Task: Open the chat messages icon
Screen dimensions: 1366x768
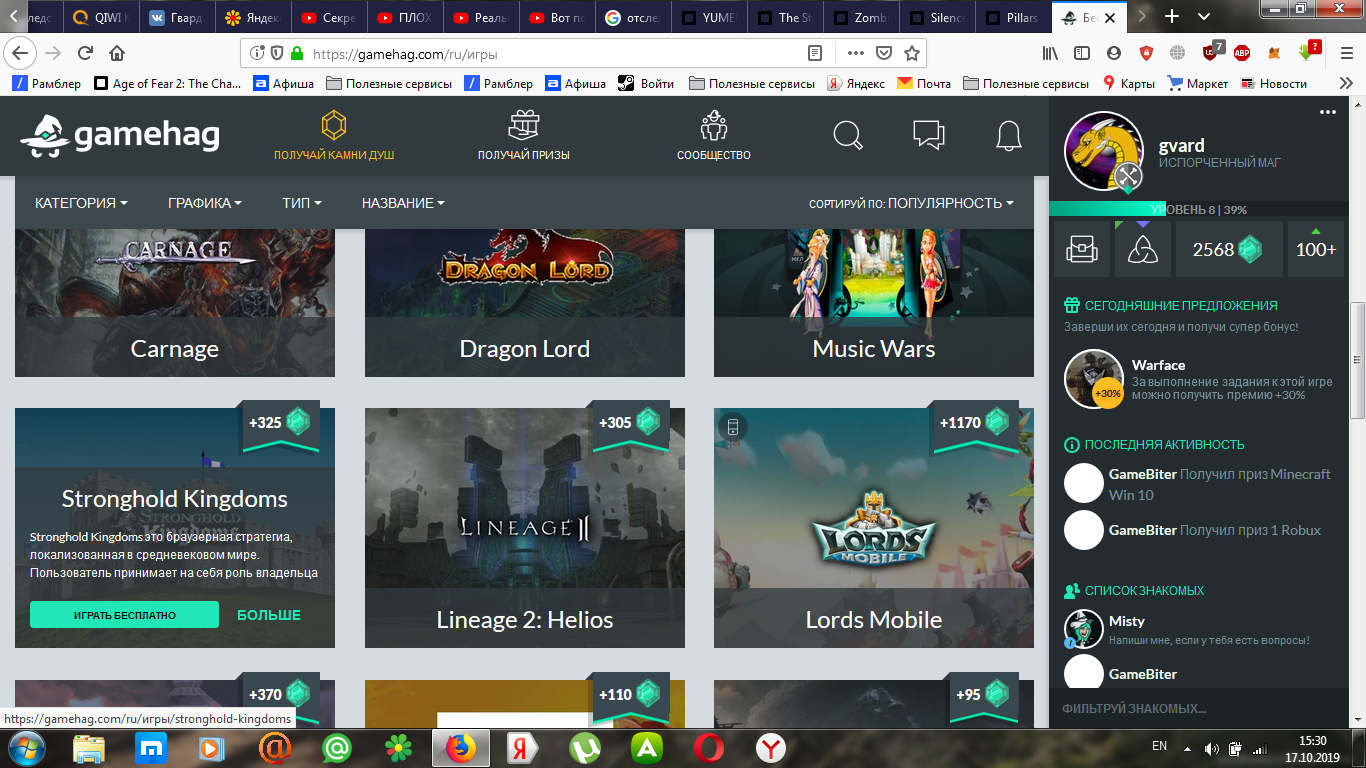Action: pos(928,135)
